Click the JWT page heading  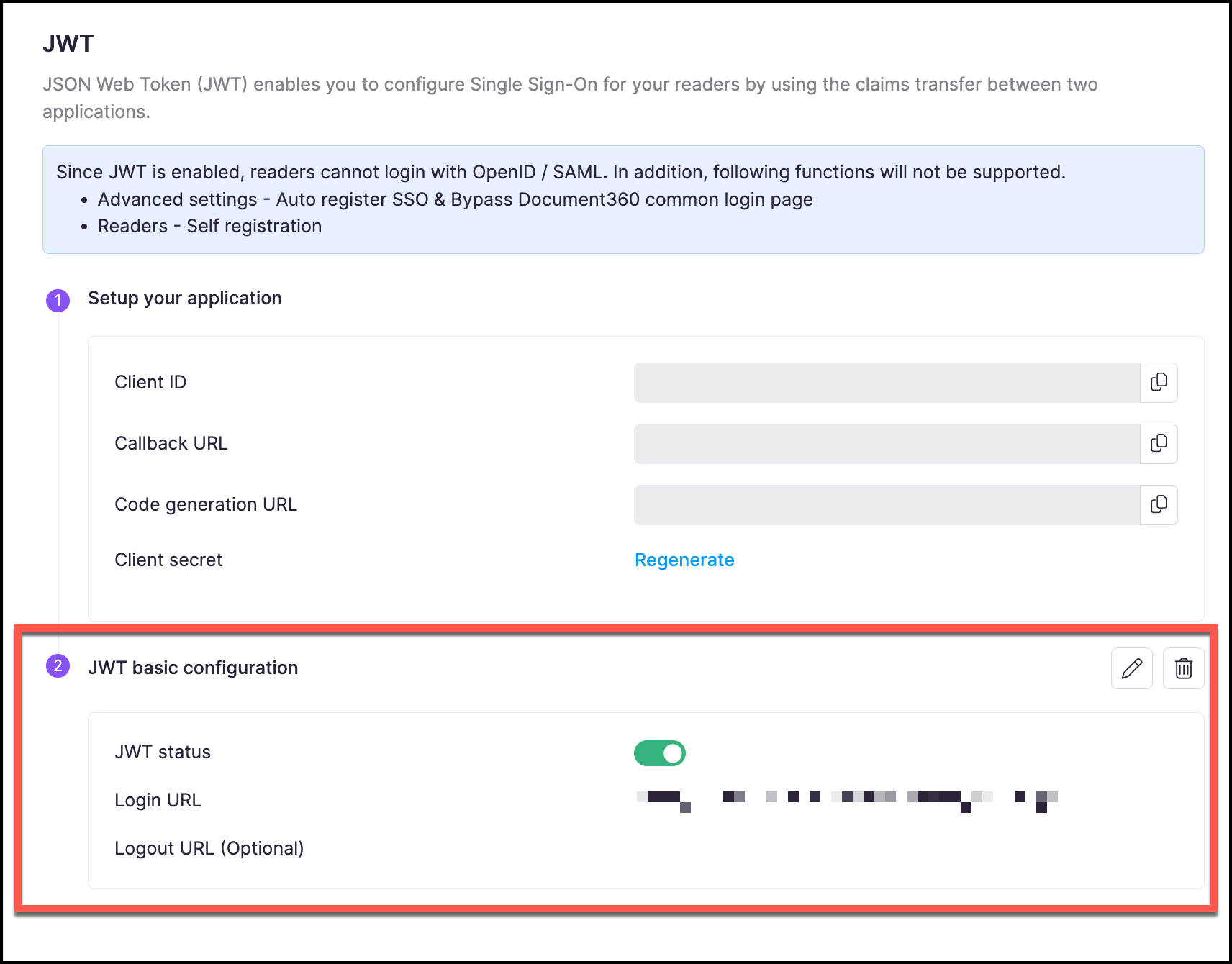click(x=68, y=44)
